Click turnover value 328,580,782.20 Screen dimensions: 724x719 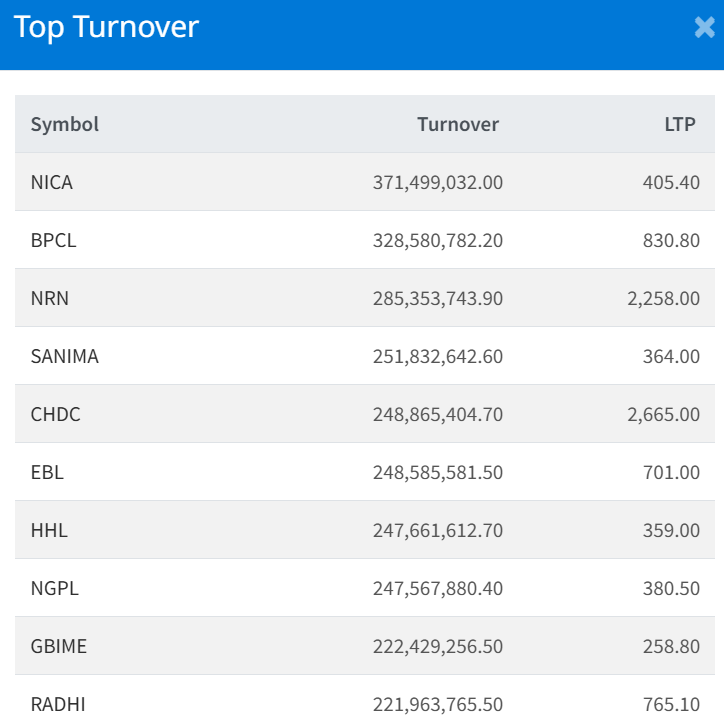point(438,241)
